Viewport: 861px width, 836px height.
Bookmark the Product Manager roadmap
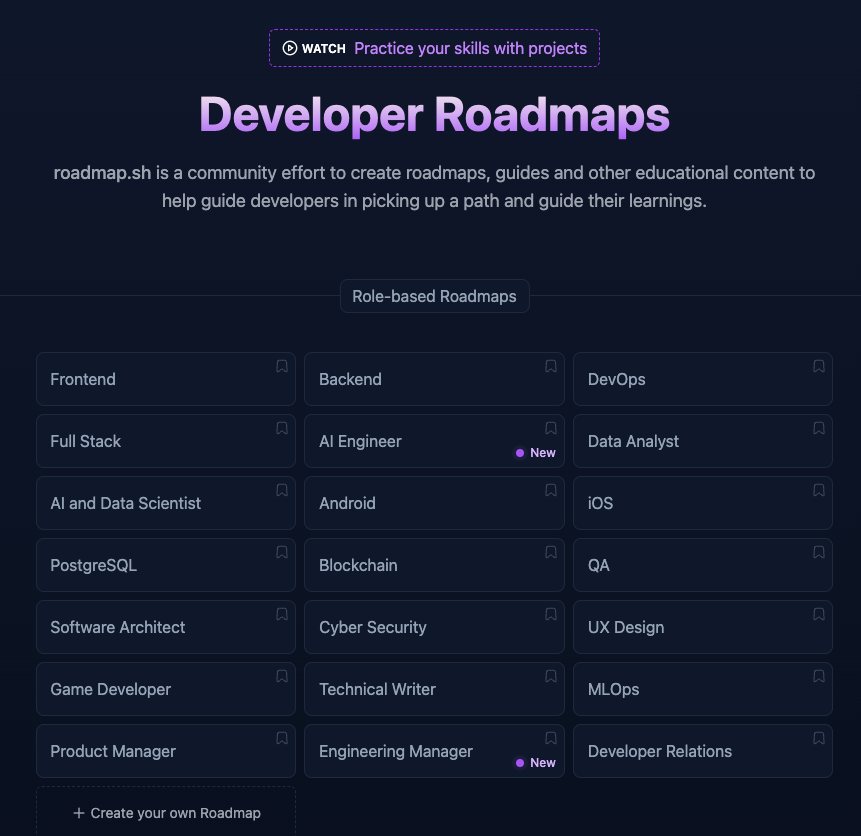tap(282, 739)
